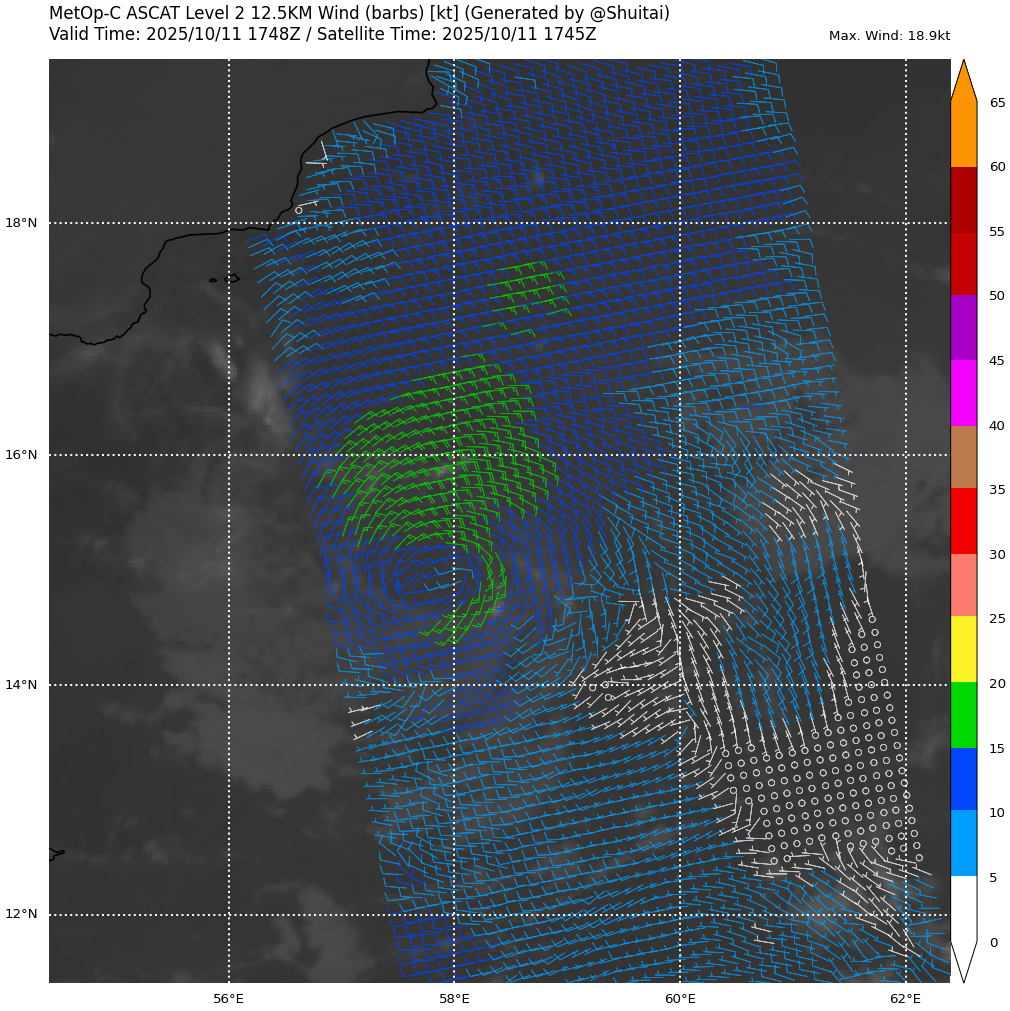
Task: Choose the salmon 25-30 kt colorbar segment
Action: point(963,585)
